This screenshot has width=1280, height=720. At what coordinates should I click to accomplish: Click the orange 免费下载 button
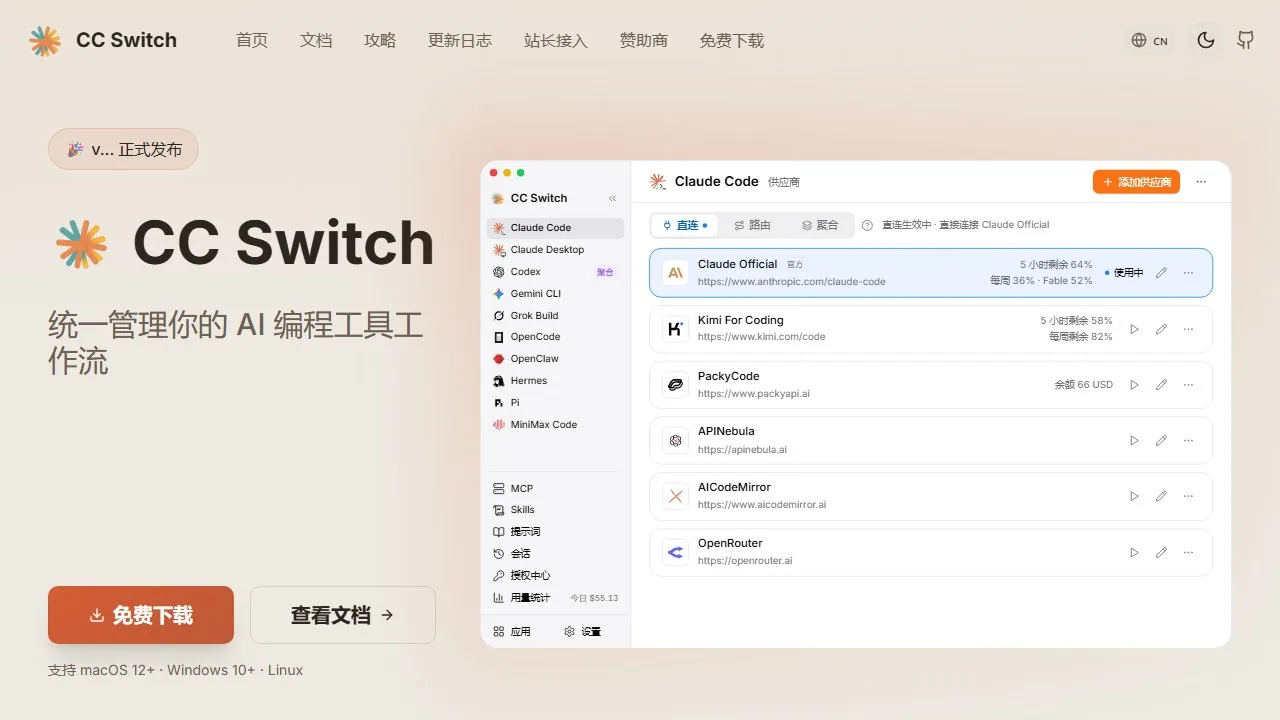point(141,615)
